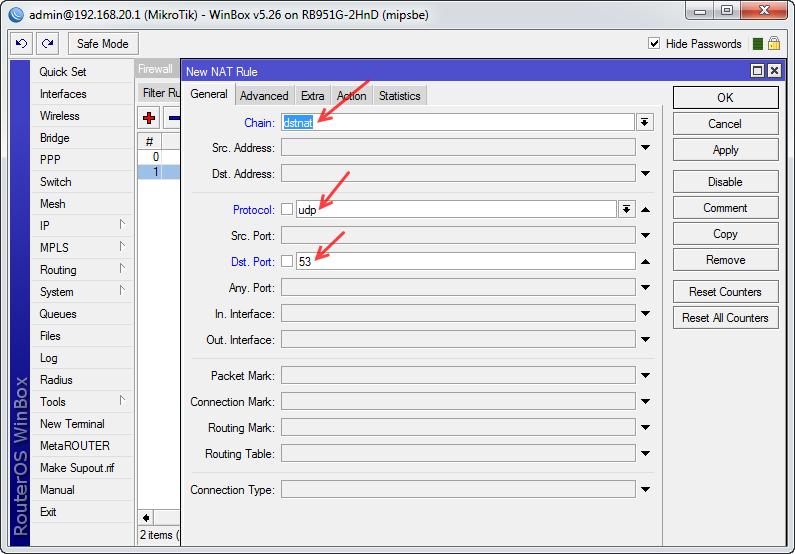This screenshot has width=795, height=554.
Task: Click the Dst. Port input field
Action: click(465, 262)
